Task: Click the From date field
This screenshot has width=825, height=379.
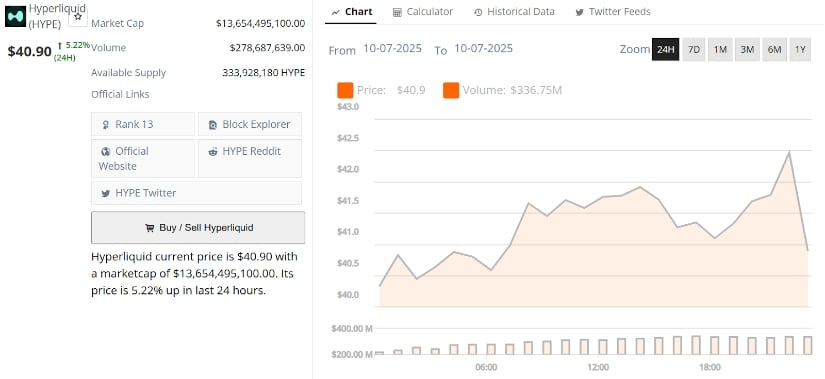Action: pyautogui.click(x=393, y=48)
